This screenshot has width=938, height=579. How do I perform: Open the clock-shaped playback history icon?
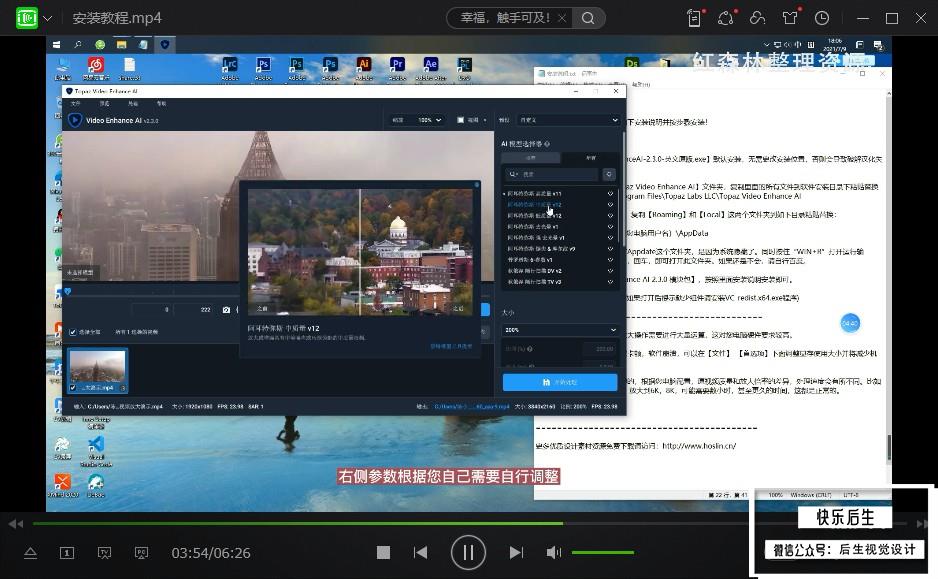click(x=822, y=18)
